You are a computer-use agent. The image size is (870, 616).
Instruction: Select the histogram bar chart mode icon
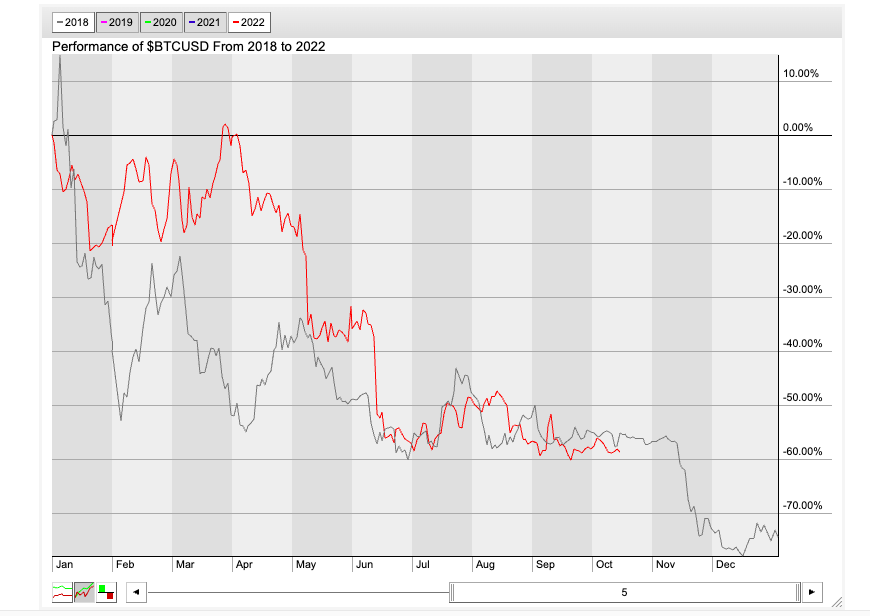click(106, 592)
